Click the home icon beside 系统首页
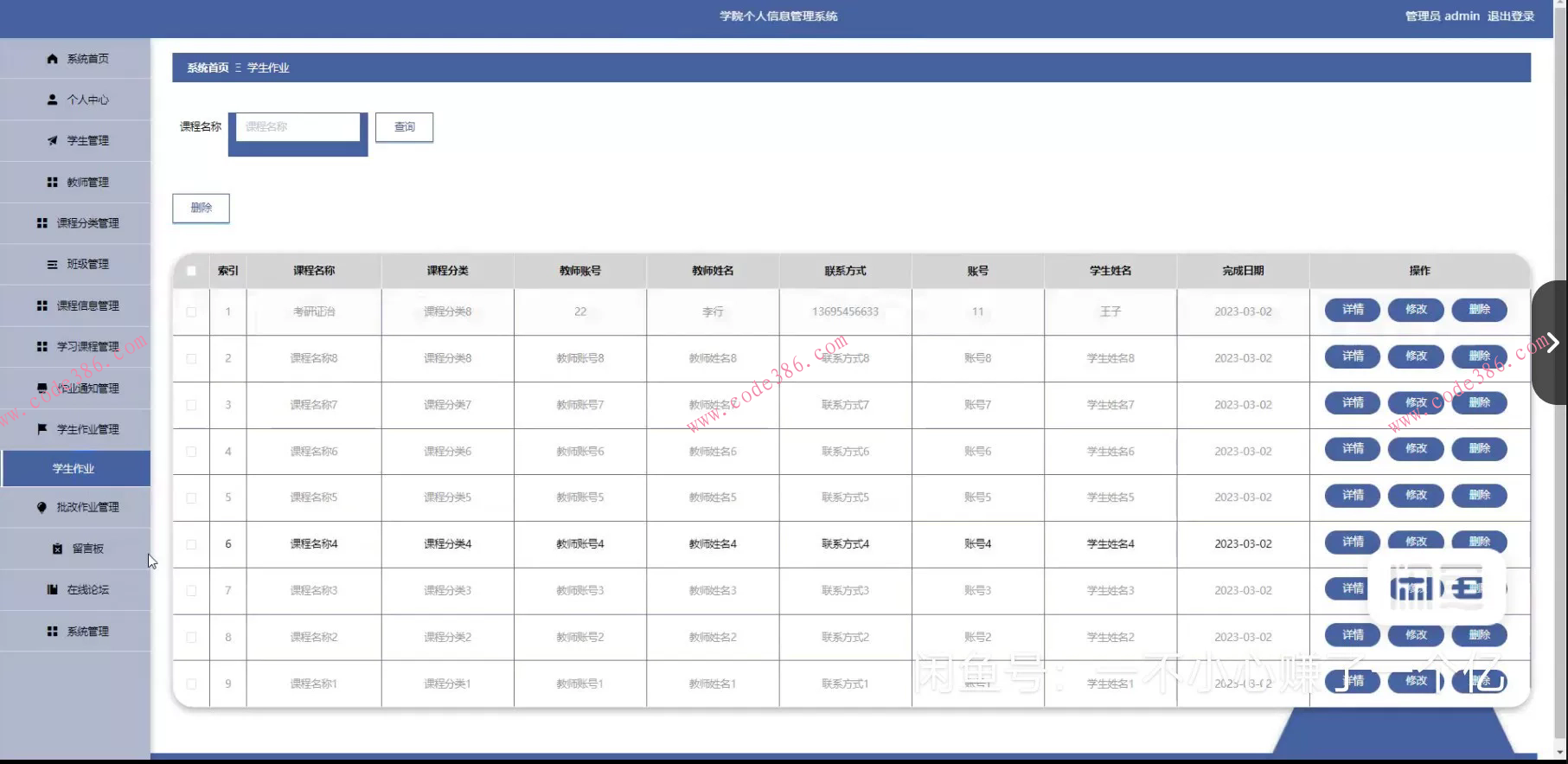This screenshot has height=764, width=1568. [52, 59]
